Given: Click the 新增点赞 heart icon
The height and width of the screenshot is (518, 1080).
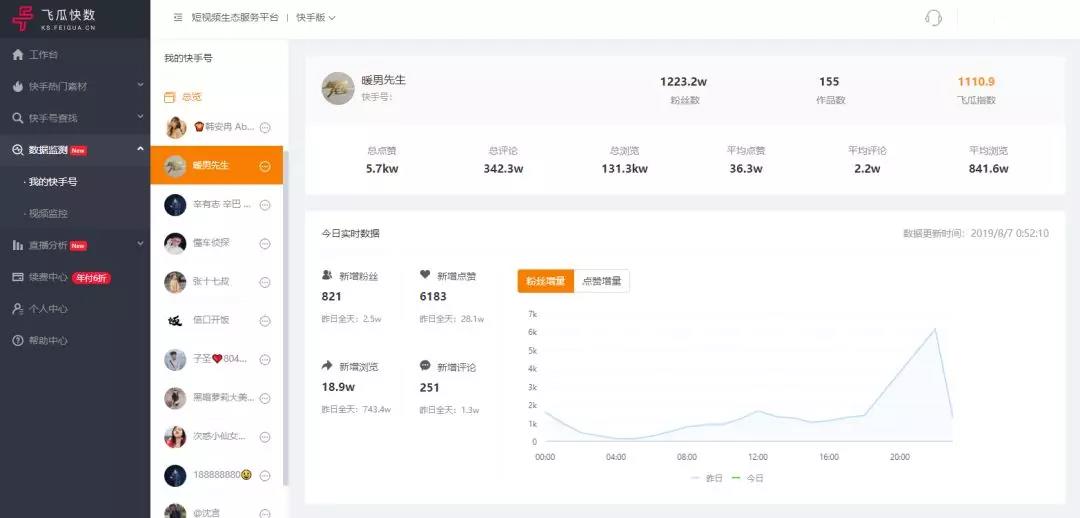Looking at the screenshot, I should coord(425,275).
